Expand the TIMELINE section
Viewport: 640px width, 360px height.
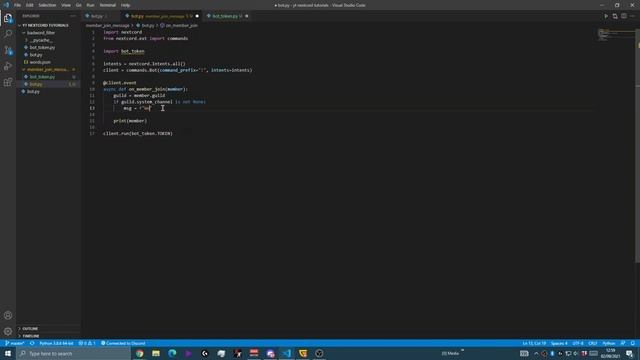[31, 336]
